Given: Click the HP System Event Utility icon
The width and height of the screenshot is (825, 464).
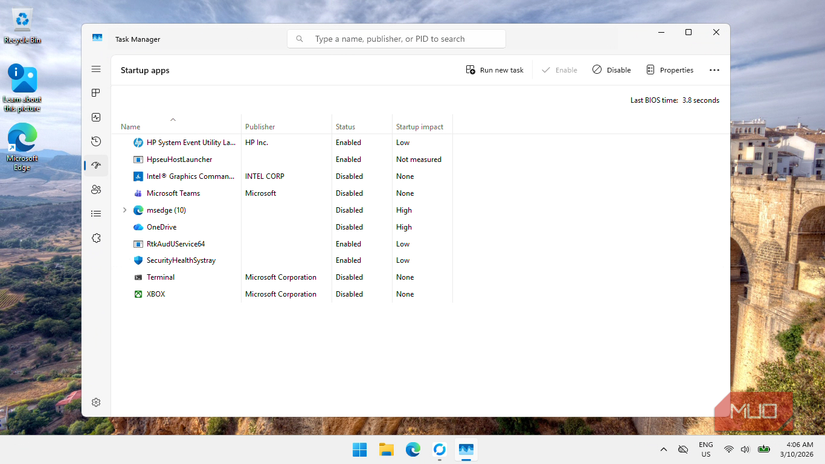Looking at the screenshot, I should [x=138, y=143].
